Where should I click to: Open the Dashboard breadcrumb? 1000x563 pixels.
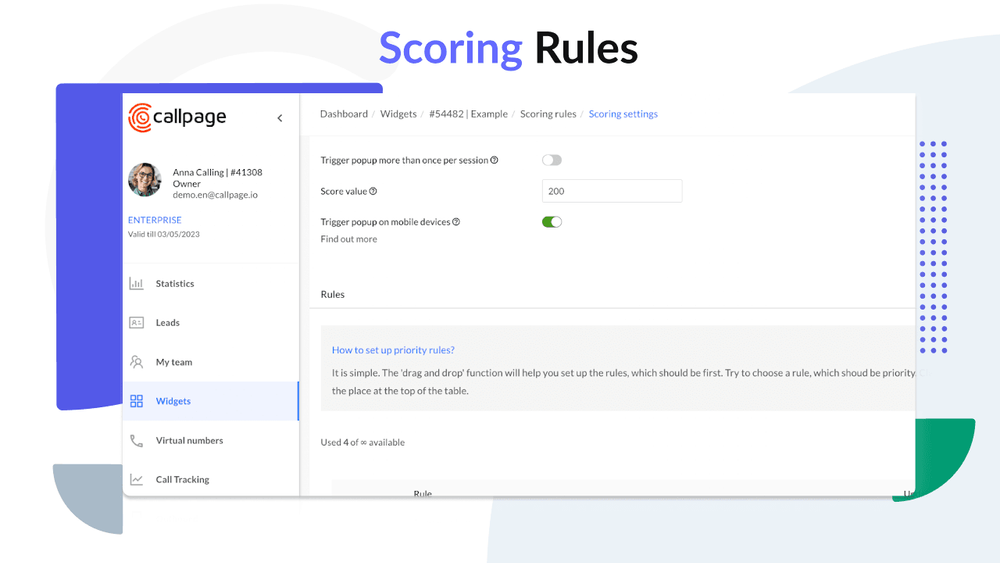click(344, 114)
